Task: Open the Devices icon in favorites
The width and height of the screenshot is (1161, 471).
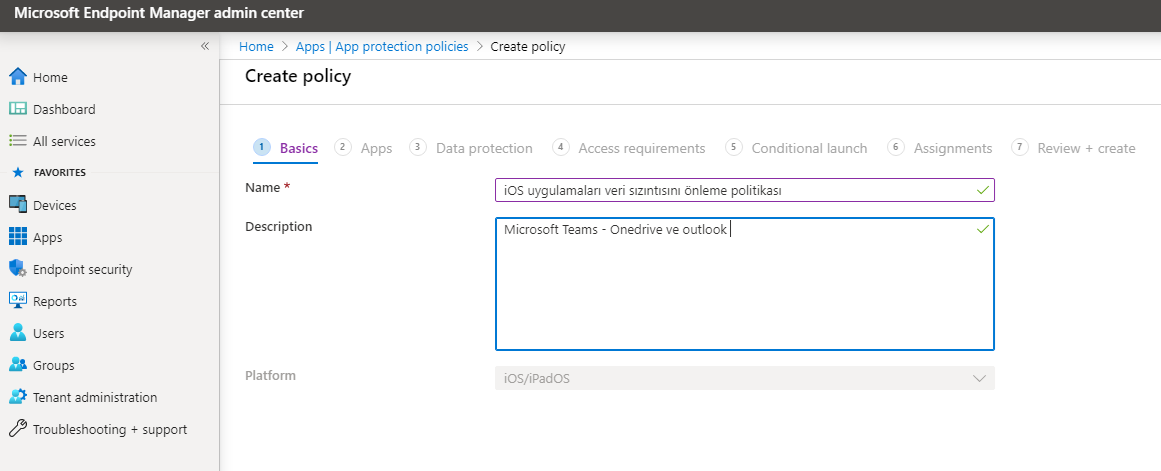Action: click(x=18, y=205)
